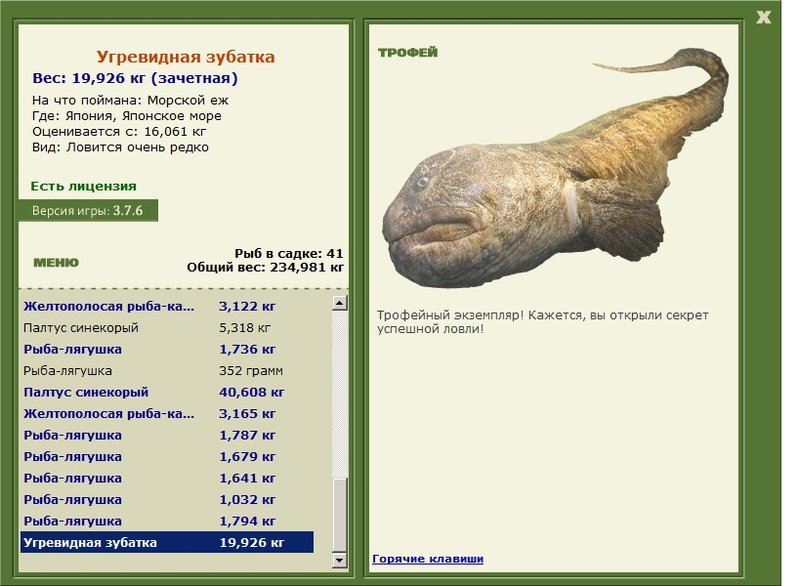Select Рыба-лягушка 1,641 кг row
This screenshot has height=586, width=800.
(x=167, y=478)
